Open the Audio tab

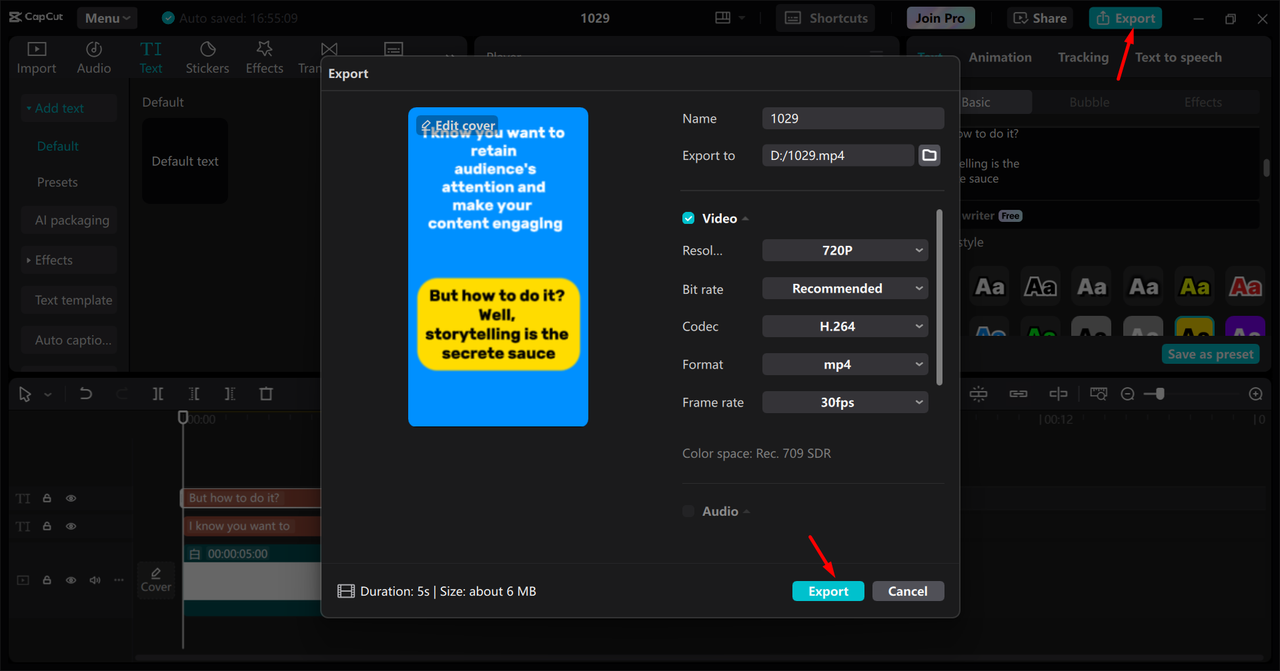(94, 58)
